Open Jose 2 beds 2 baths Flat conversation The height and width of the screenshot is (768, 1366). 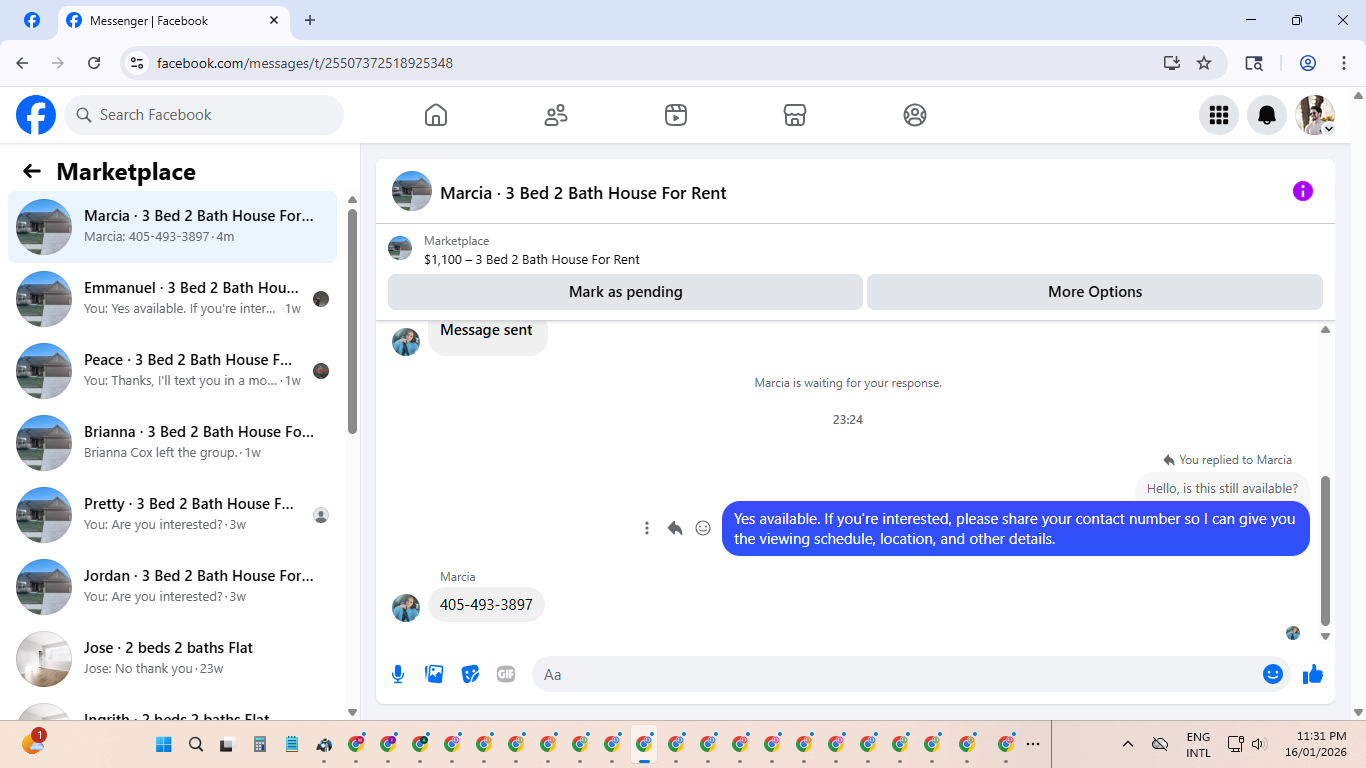coord(172,659)
